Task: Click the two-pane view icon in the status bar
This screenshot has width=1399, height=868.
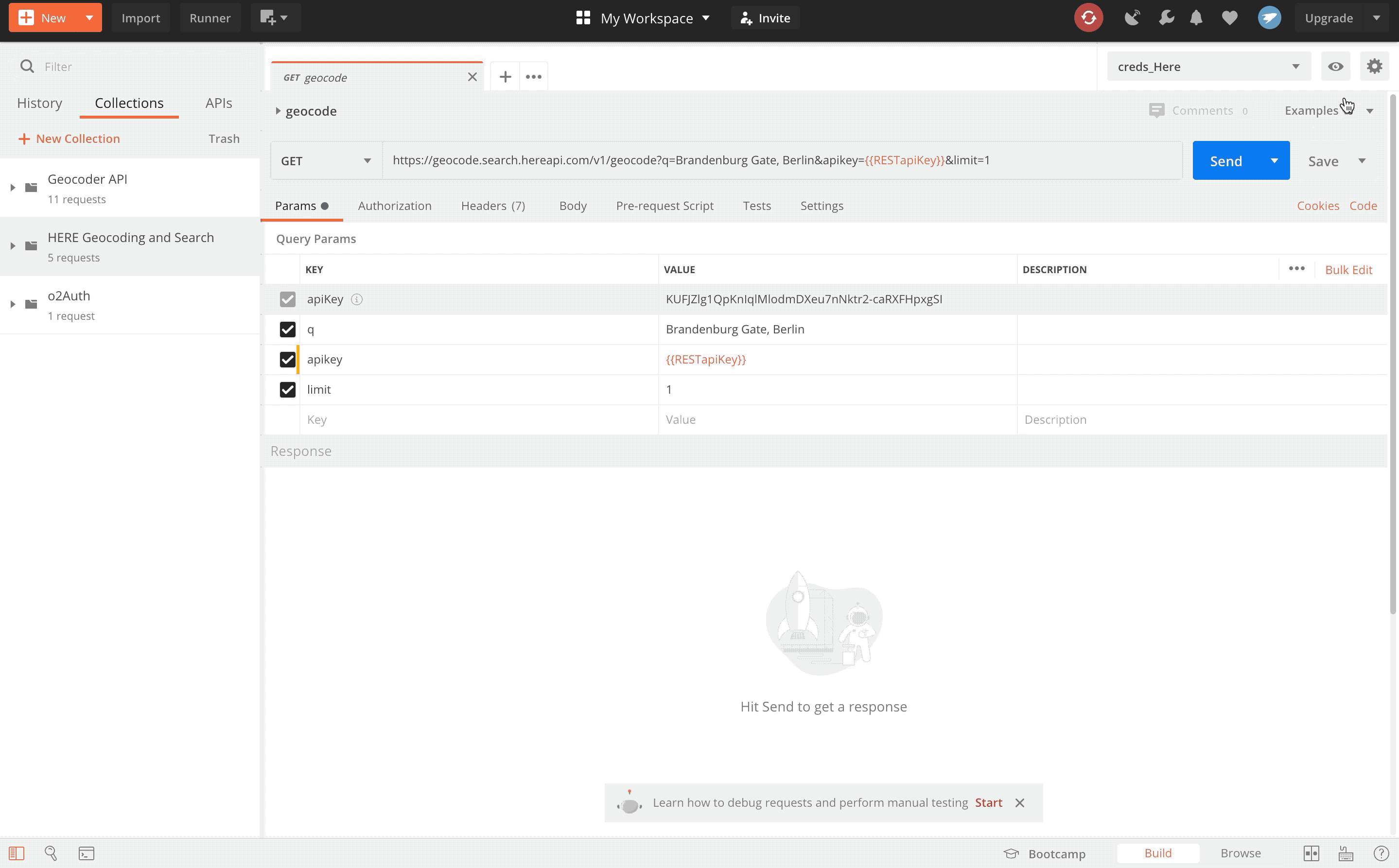Action: coord(1311,853)
